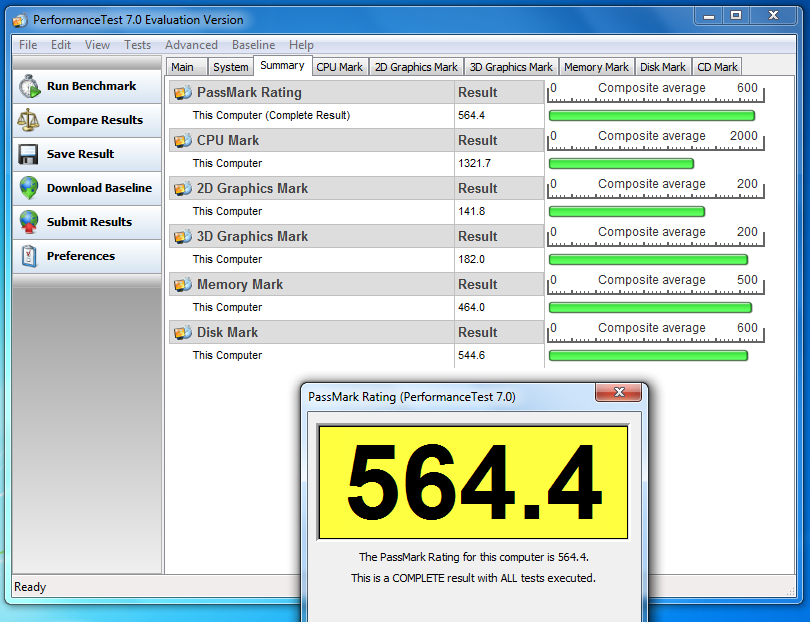Switch to the CD Mark tab
The width and height of the screenshot is (810, 622).
pyautogui.click(x=717, y=67)
